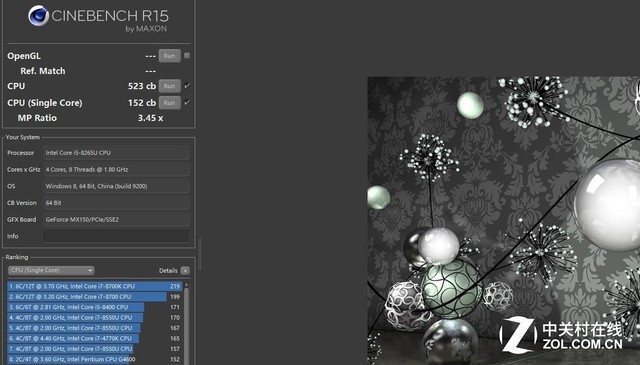Open ranking Details arrow icon
The width and height of the screenshot is (640, 365).
tap(185, 270)
